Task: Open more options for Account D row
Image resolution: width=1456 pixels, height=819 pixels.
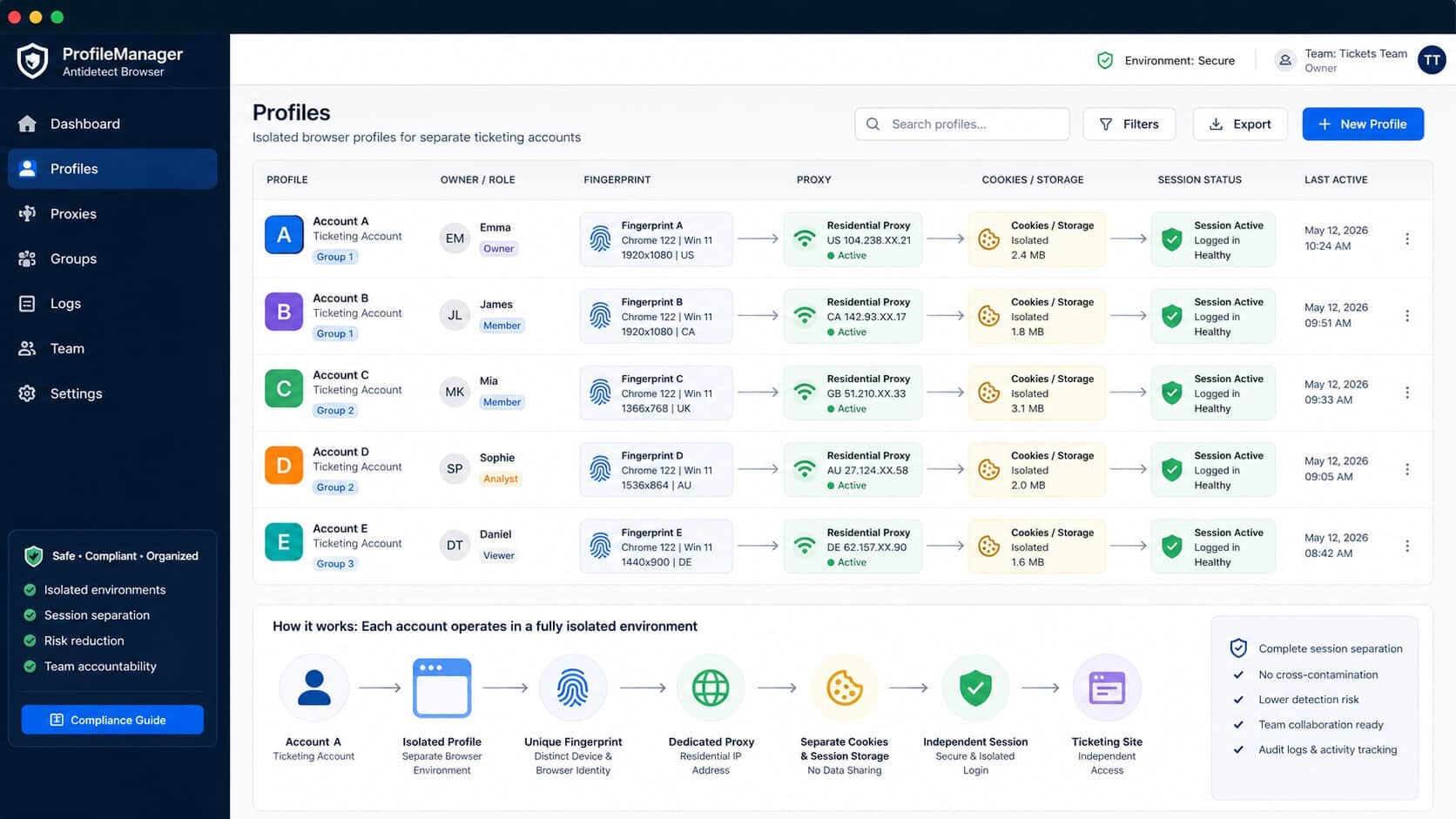Action: click(x=1407, y=469)
